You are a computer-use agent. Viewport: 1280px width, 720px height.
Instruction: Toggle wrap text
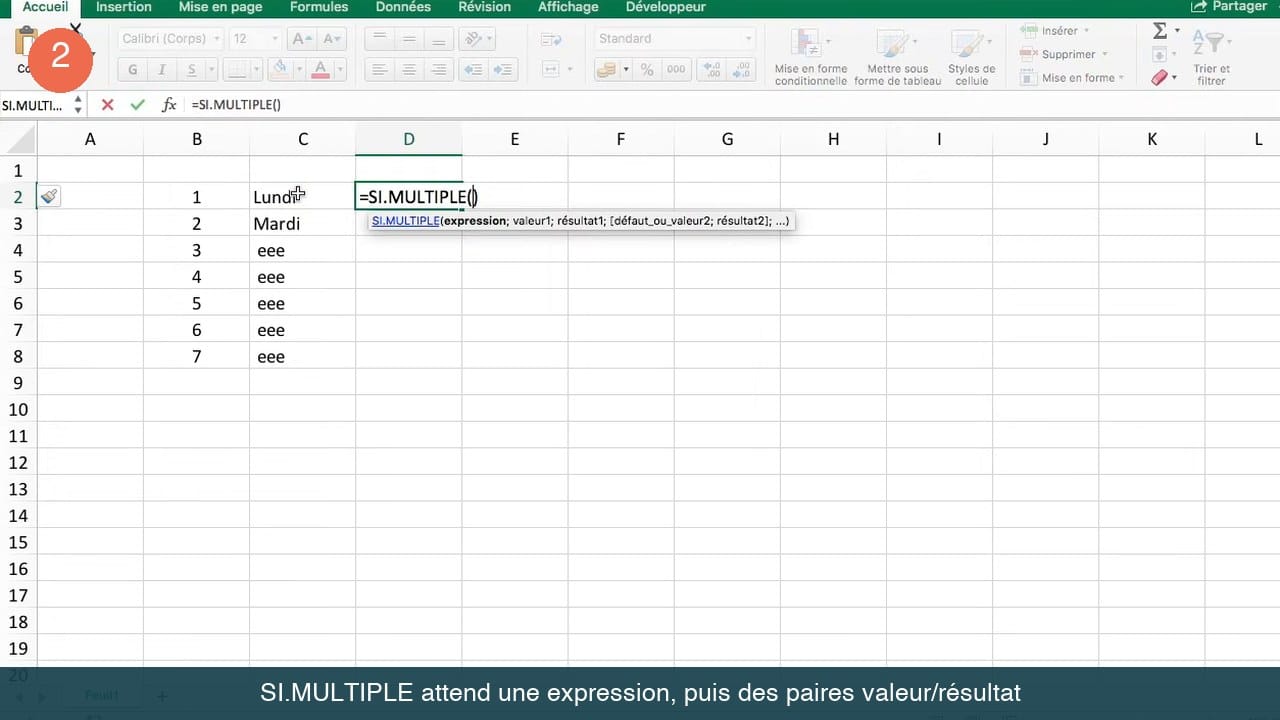point(551,39)
